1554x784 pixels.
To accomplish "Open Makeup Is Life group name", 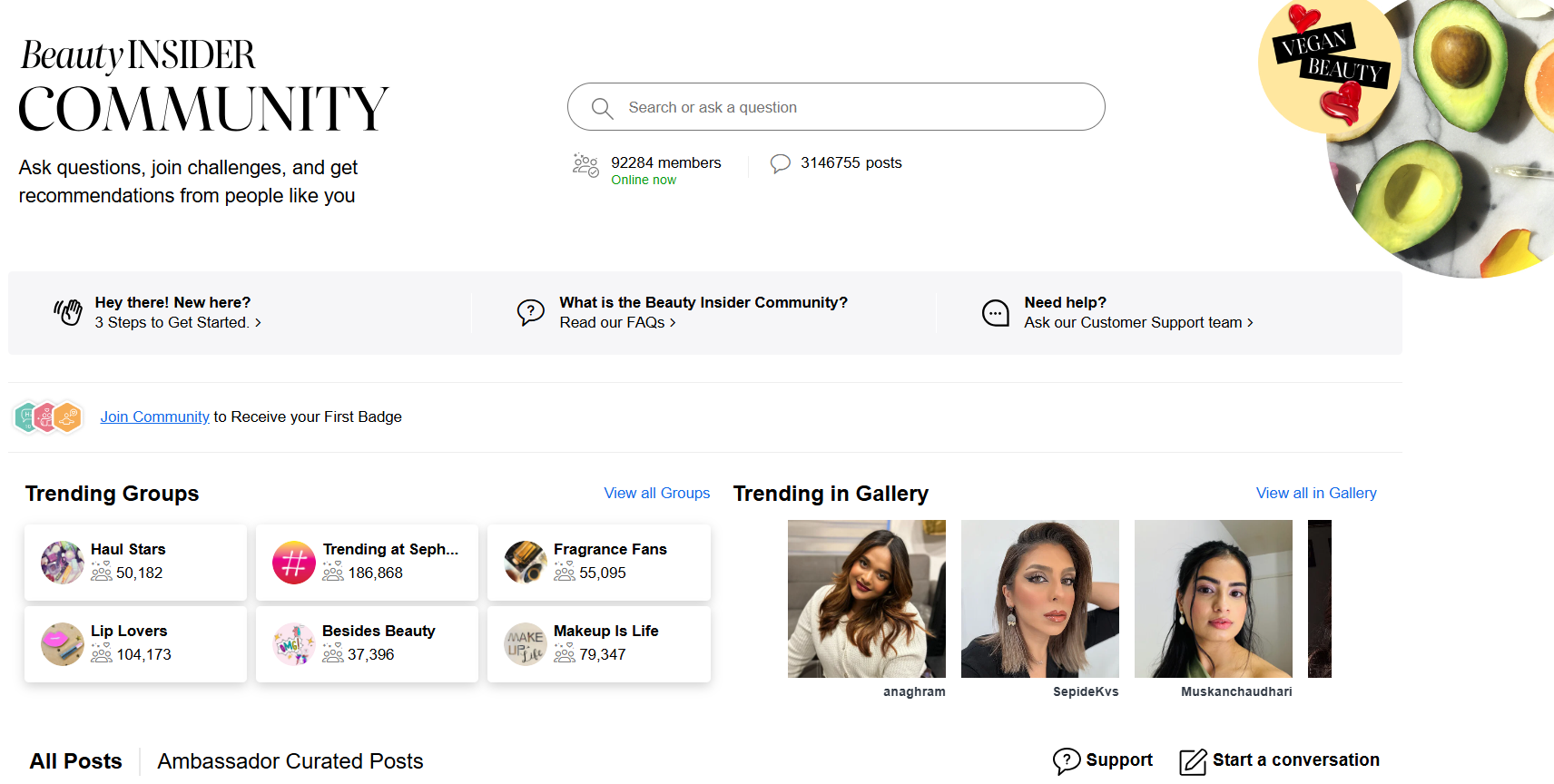I will click(606, 632).
